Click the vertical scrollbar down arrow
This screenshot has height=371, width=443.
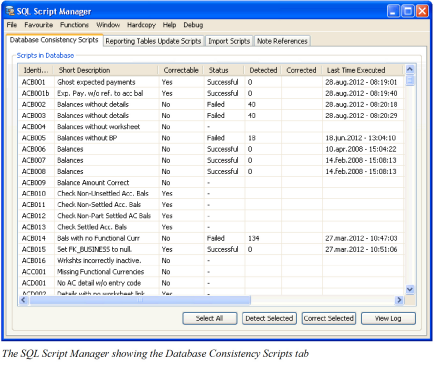click(x=410, y=289)
